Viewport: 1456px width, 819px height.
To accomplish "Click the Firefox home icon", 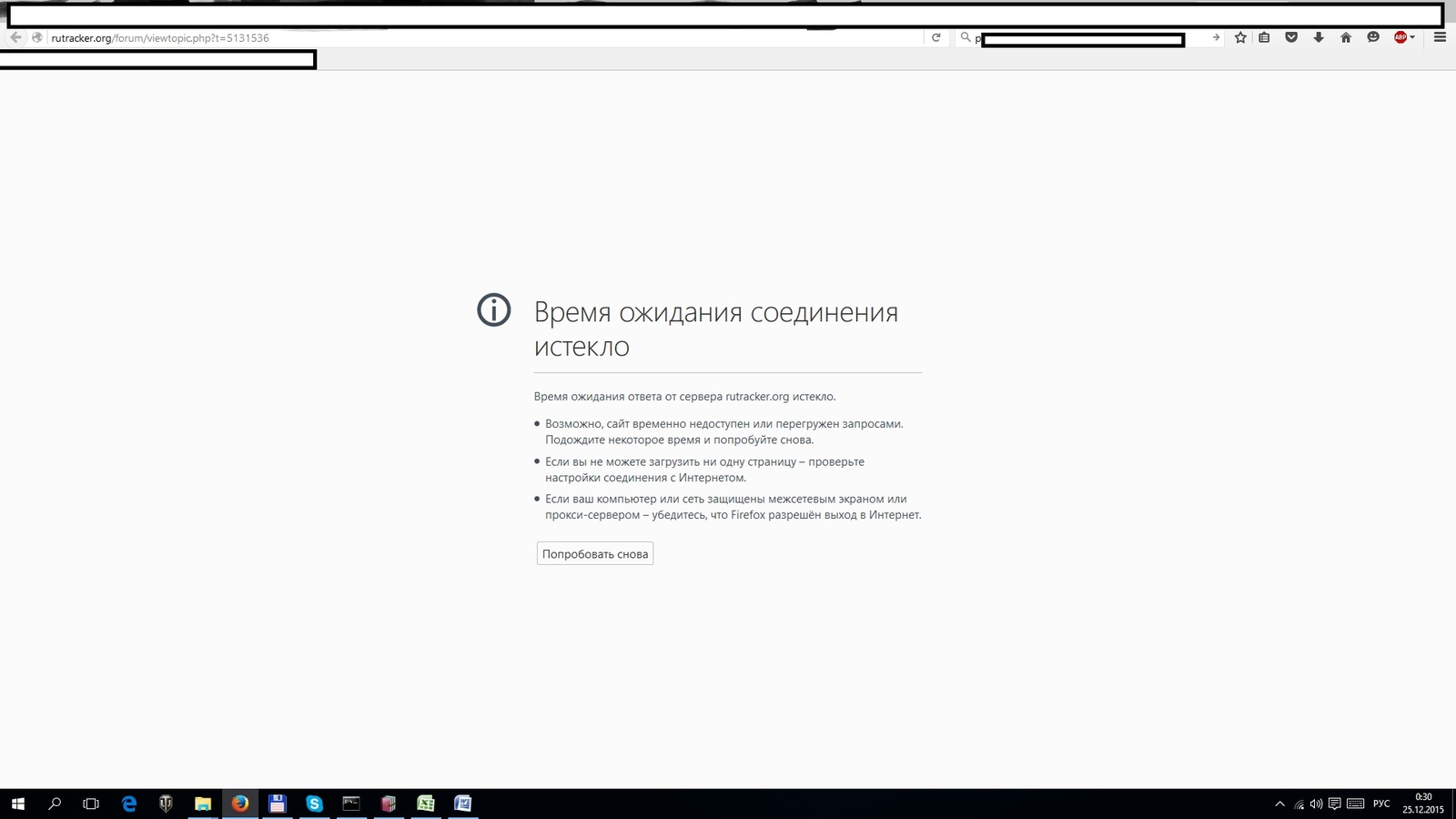I will [1346, 37].
